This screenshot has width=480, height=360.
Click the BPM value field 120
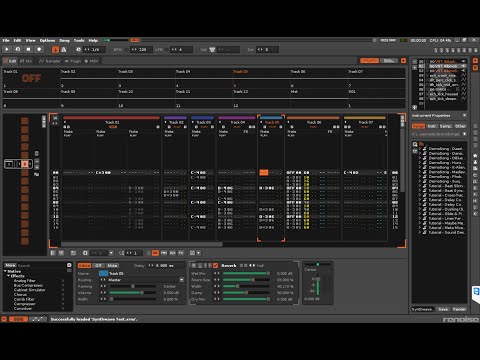[x=142, y=49]
